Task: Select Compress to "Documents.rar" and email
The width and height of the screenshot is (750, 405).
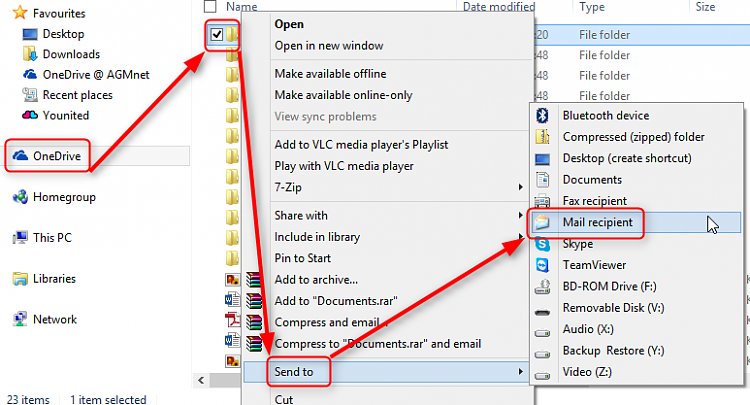Action: [x=378, y=344]
